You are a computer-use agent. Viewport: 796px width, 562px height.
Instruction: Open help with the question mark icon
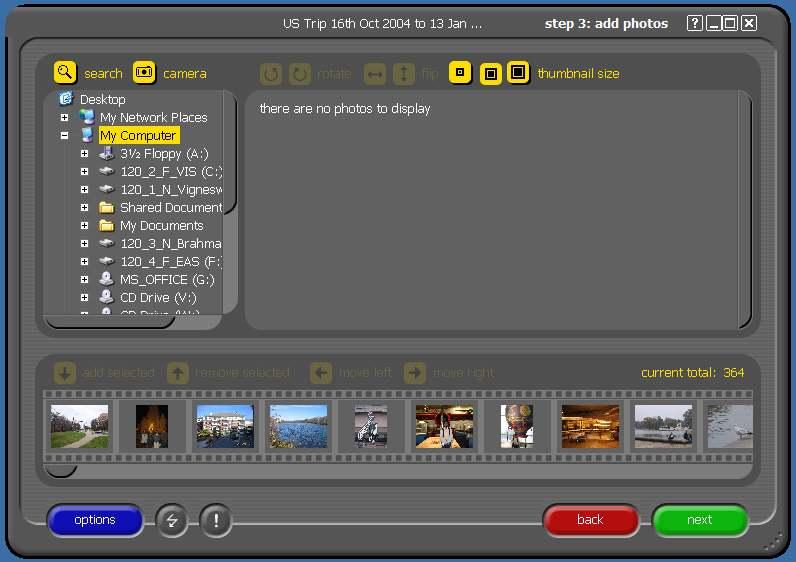coord(695,23)
